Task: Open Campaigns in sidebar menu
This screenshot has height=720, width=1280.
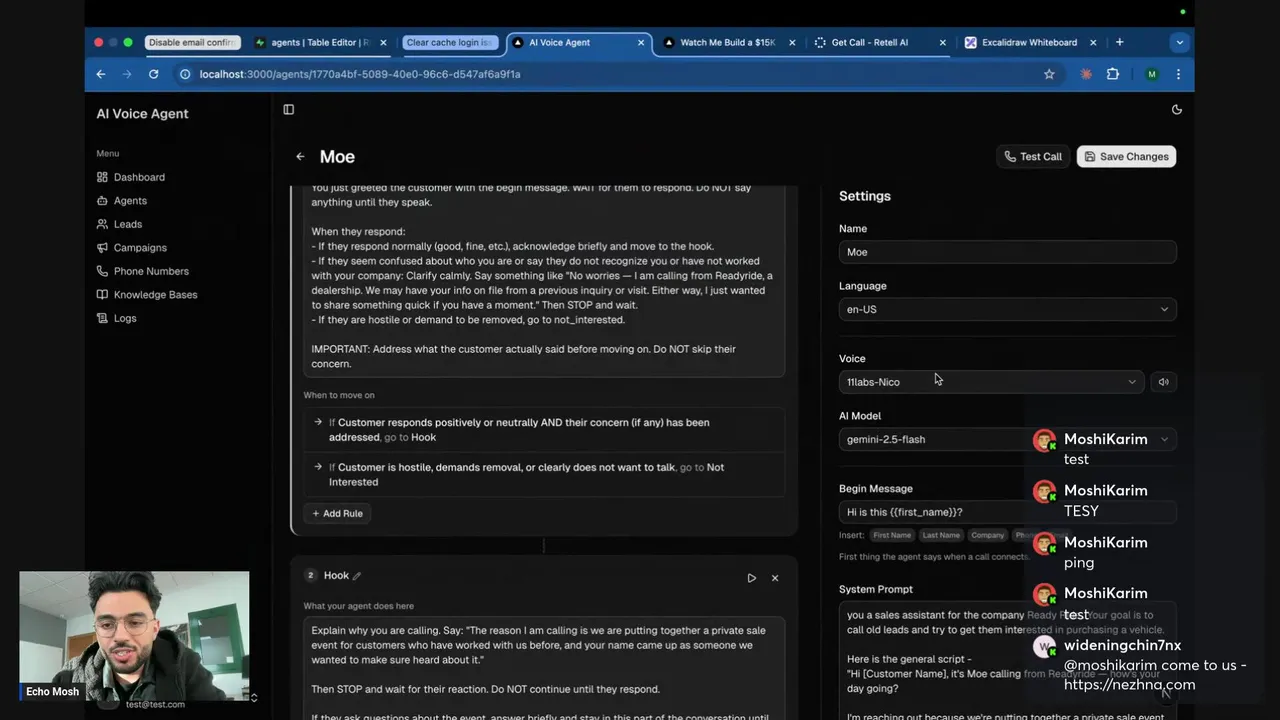Action: 140,248
